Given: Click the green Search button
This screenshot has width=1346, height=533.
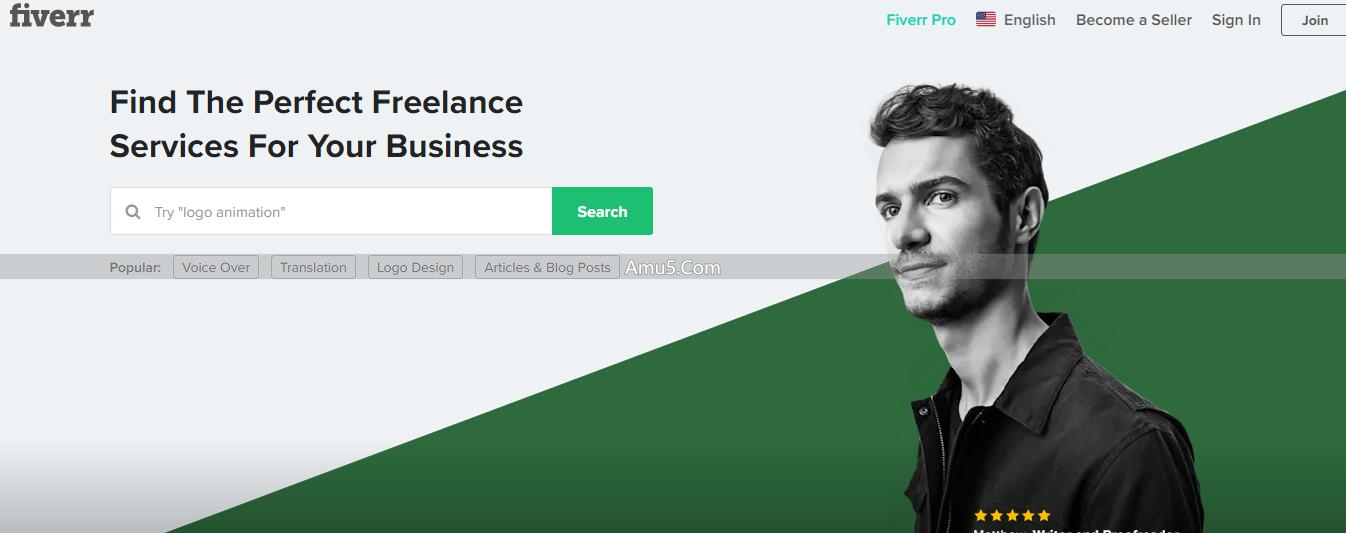Looking at the screenshot, I should click(x=602, y=211).
